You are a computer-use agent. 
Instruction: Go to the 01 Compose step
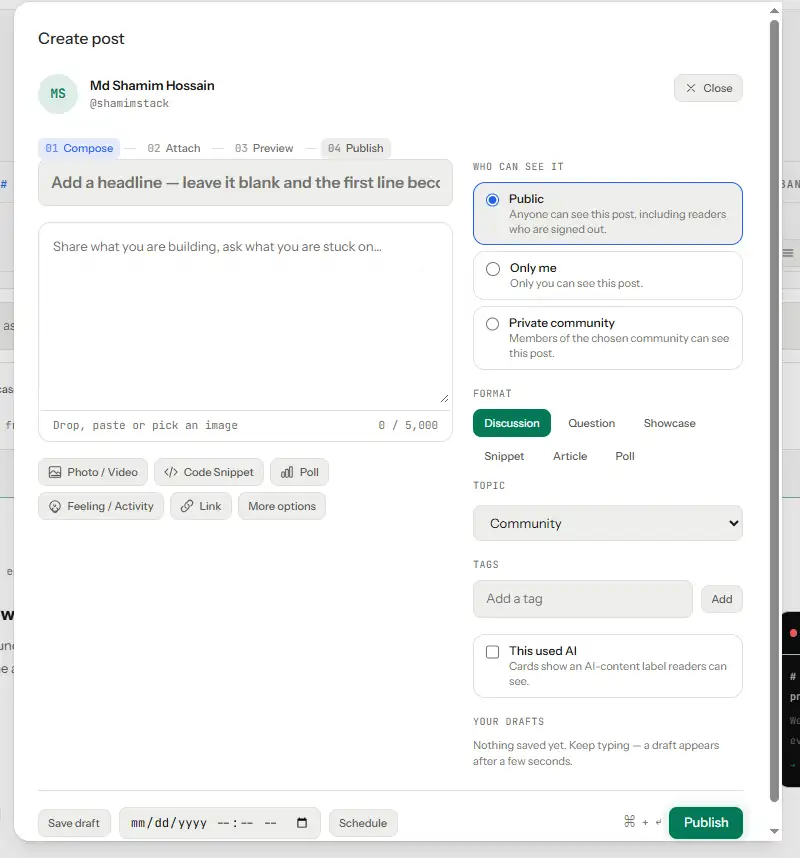point(79,148)
